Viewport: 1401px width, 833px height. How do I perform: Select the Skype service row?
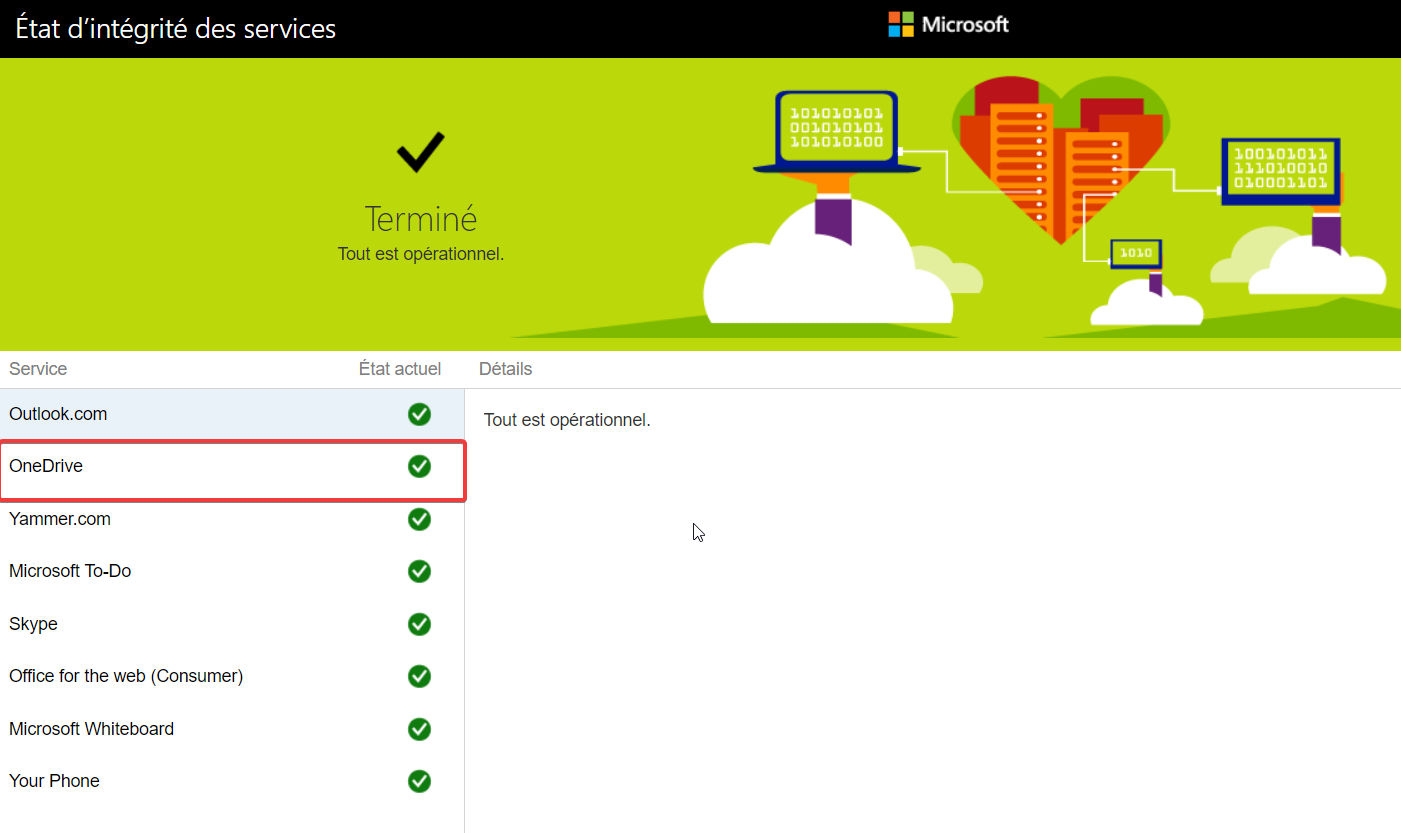tap(232, 624)
